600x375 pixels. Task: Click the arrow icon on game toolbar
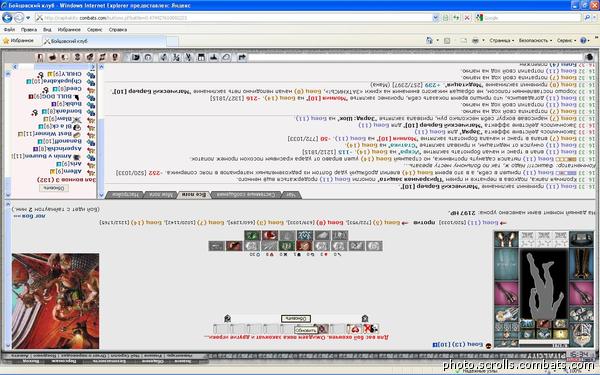(x=242, y=57)
